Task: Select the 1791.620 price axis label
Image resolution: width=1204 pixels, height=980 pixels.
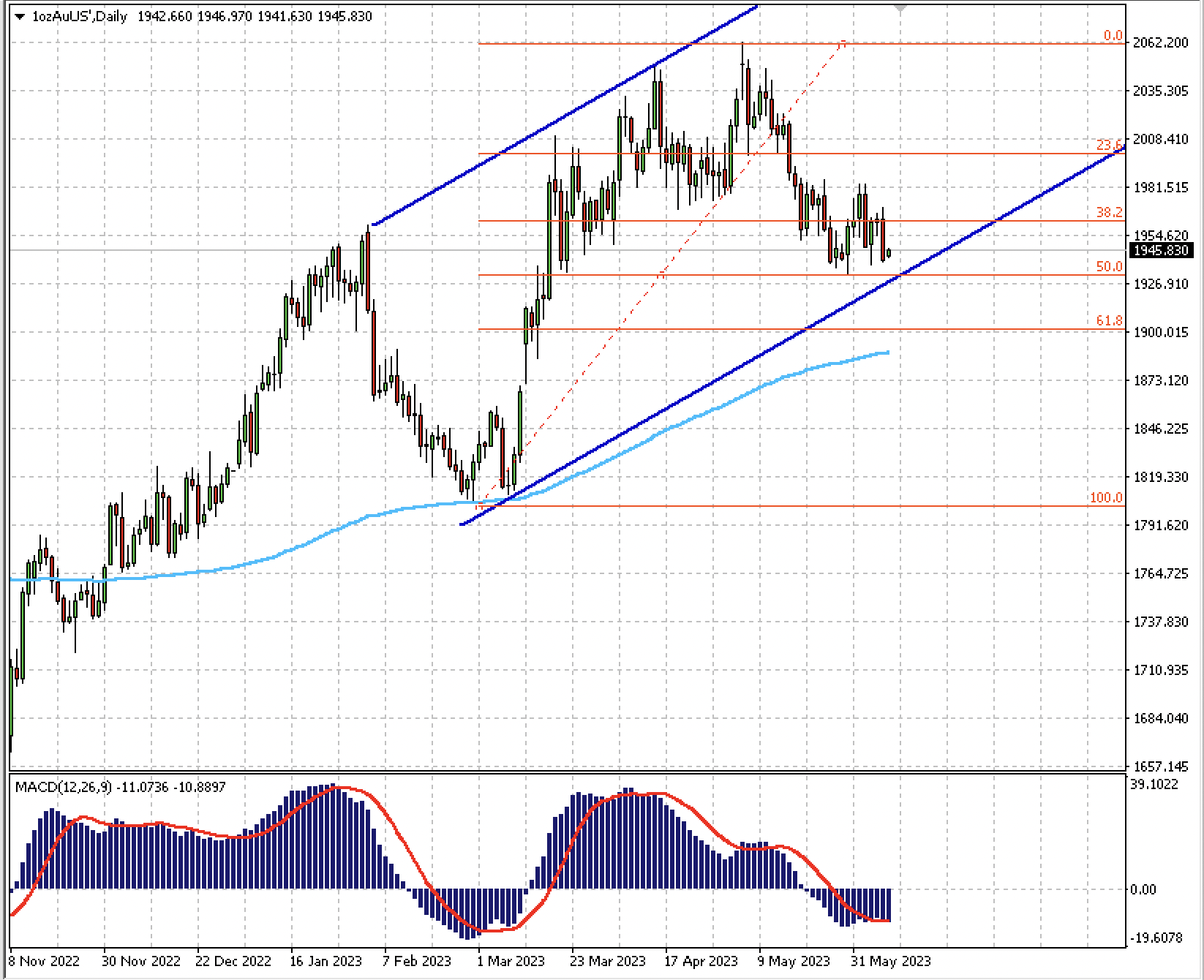Action: tap(1161, 525)
